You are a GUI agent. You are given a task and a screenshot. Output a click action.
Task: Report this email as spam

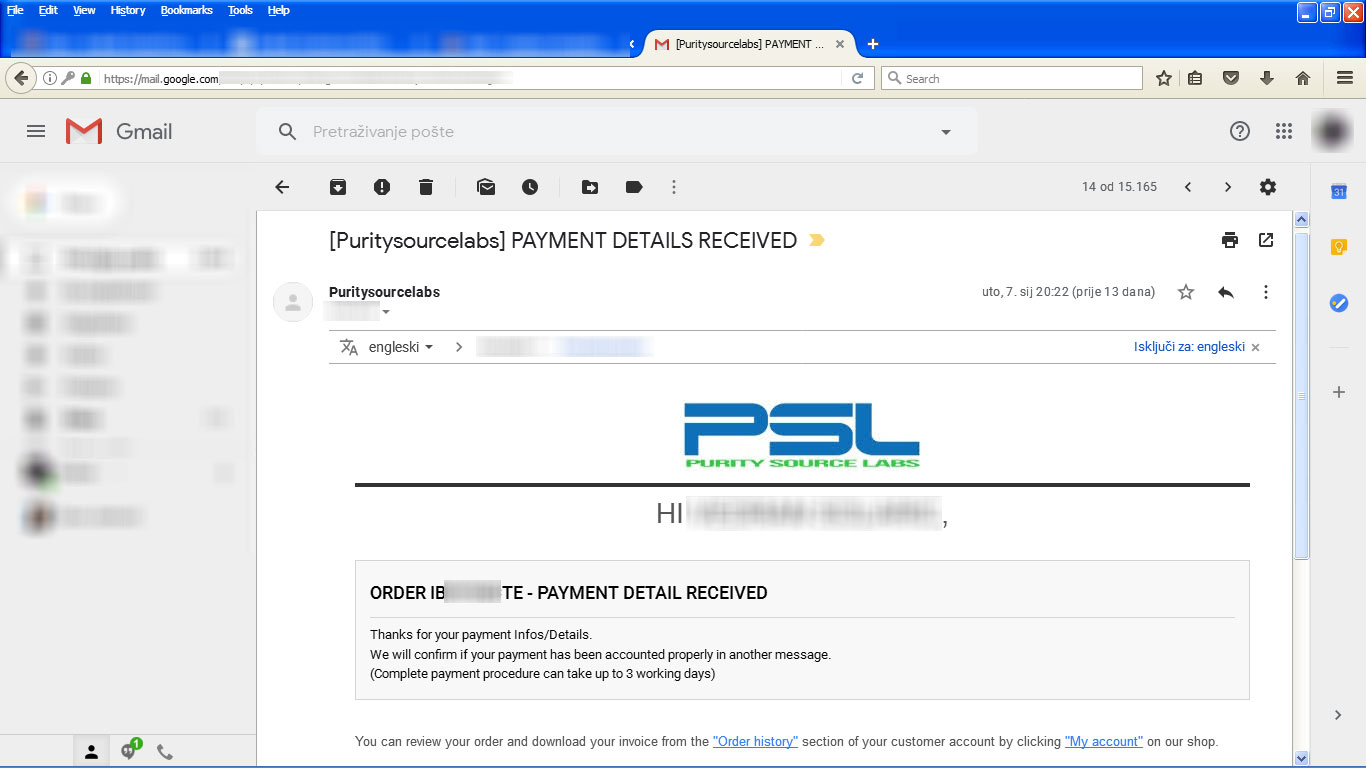(382, 187)
